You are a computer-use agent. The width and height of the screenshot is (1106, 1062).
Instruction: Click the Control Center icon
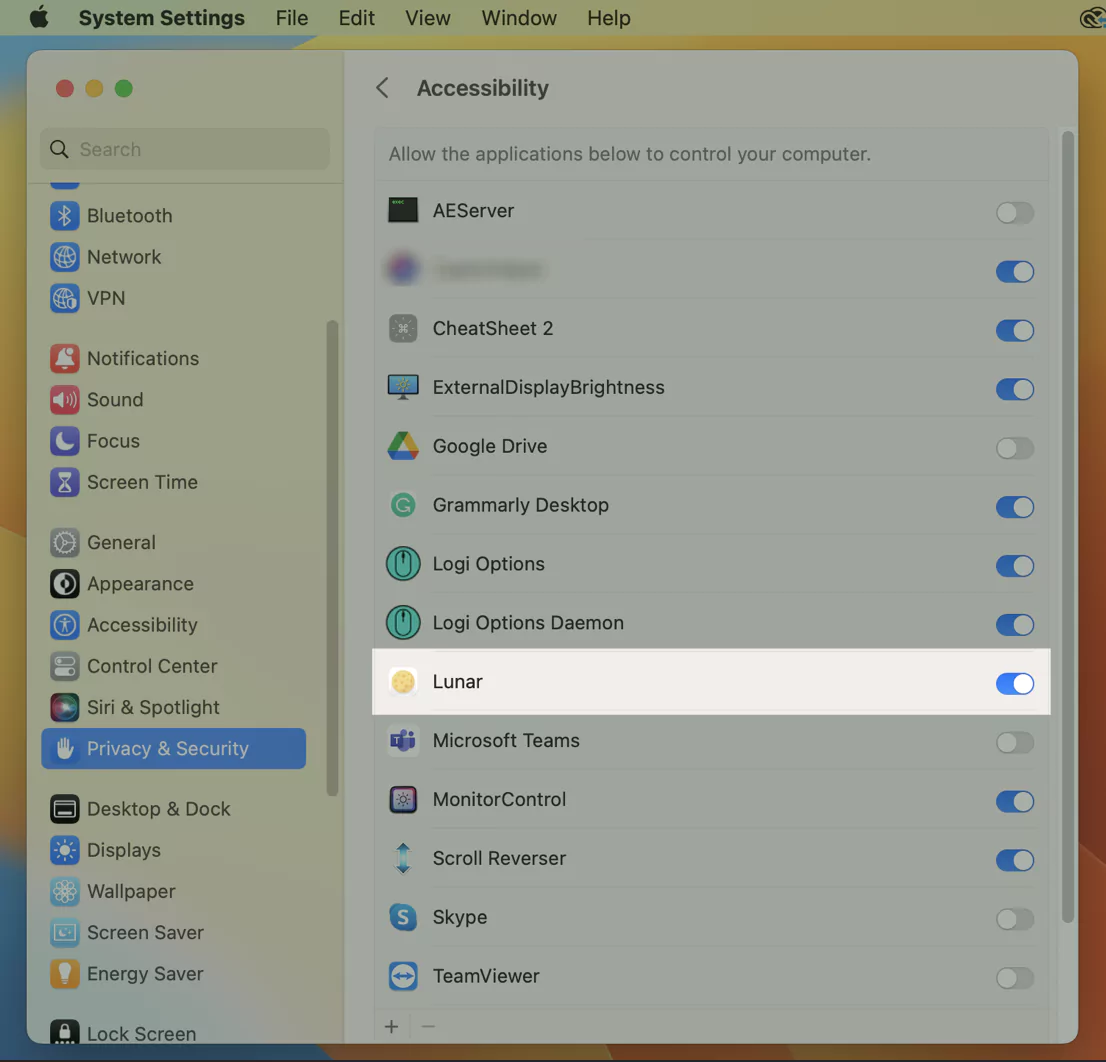[64, 666]
